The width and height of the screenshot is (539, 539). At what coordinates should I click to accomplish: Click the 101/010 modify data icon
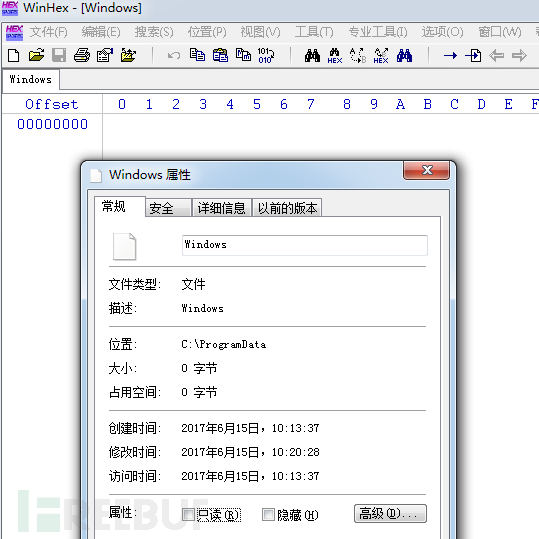coord(266,55)
